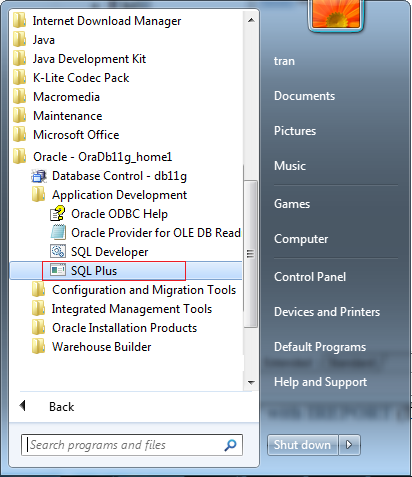Open Devices and Printers
This screenshot has width=412, height=477.
click(x=327, y=312)
